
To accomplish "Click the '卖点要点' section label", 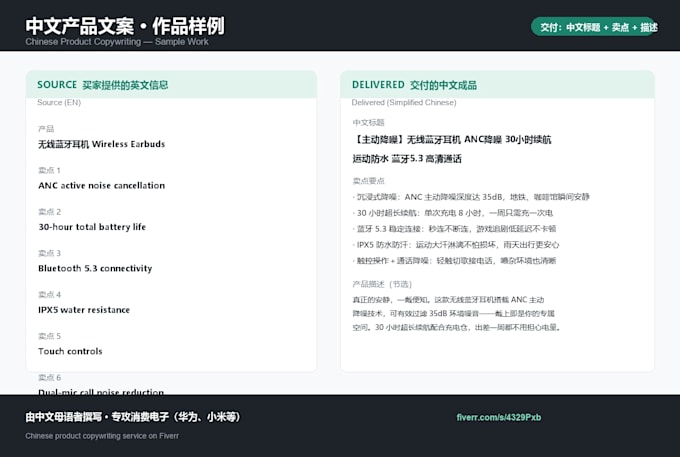I will point(368,181).
